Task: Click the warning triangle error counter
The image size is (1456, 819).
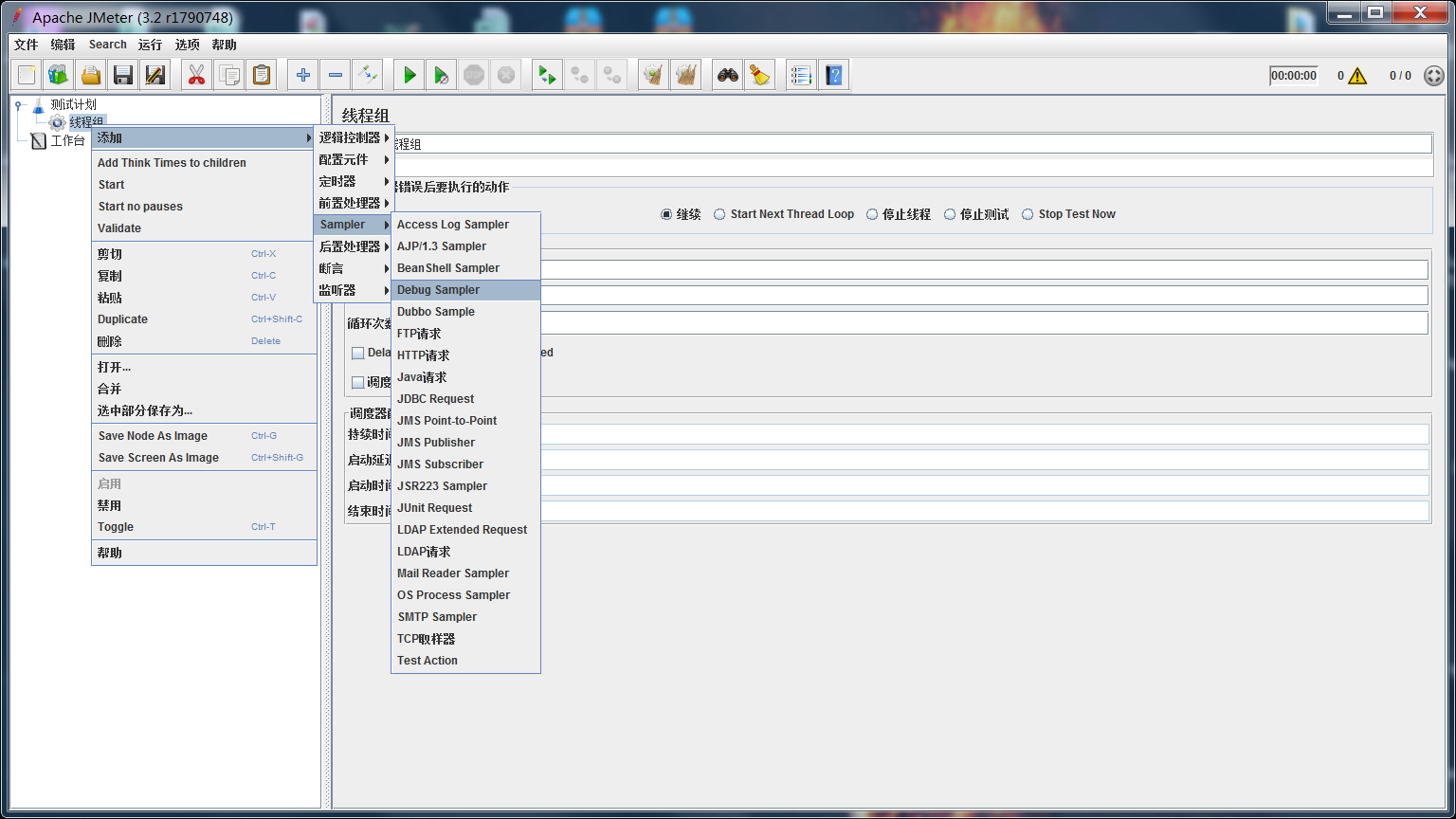Action: click(1357, 76)
